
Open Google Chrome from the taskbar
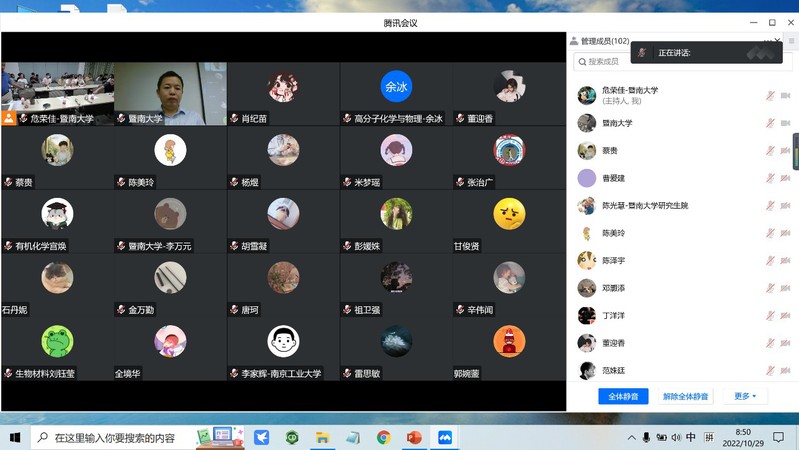383,438
